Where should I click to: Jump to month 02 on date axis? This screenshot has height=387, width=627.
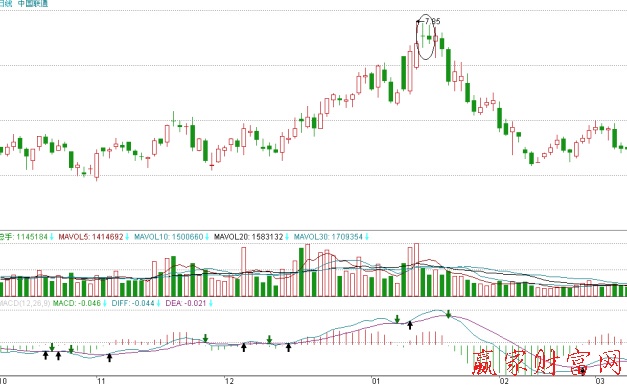(504, 381)
